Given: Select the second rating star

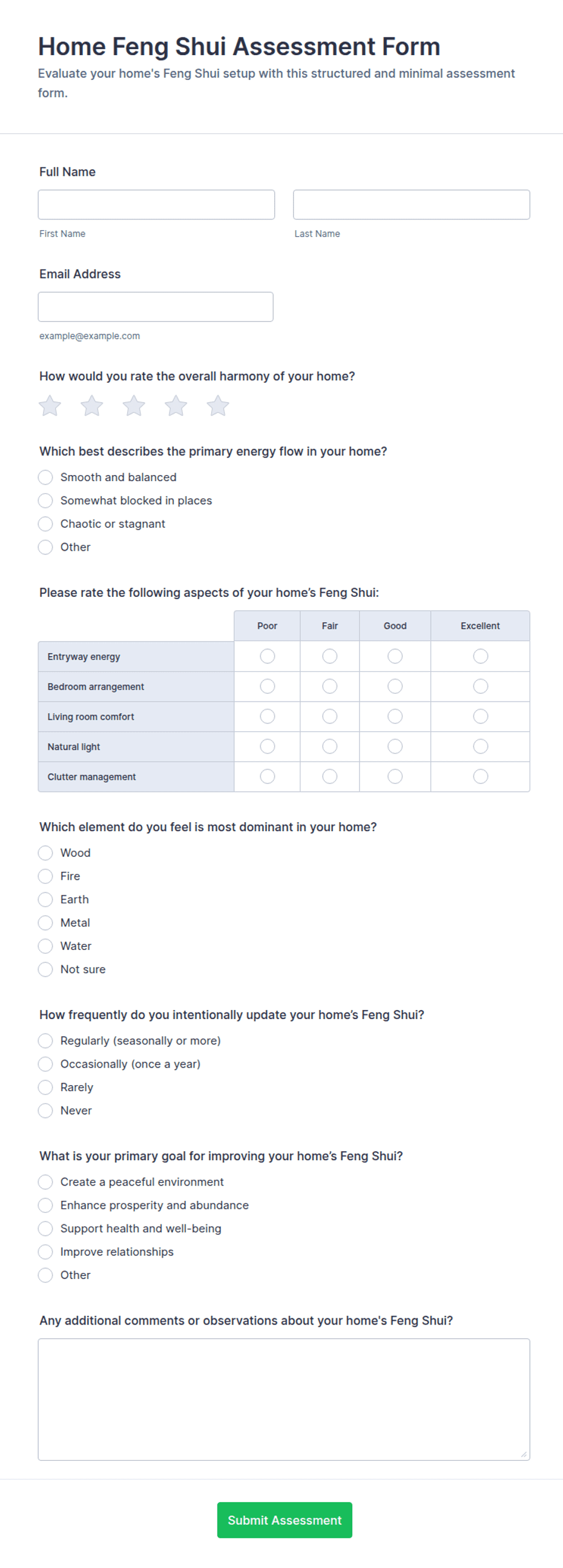Looking at the screenshot, I should pyautogui.click(x=92, y=406).
